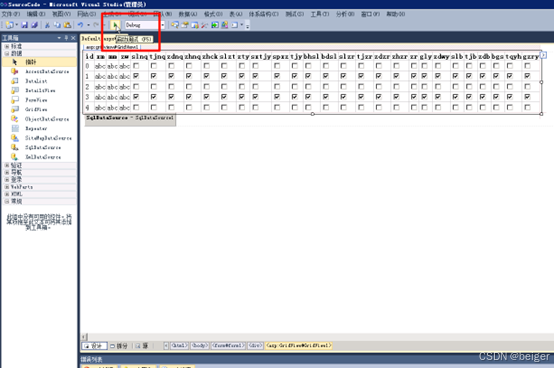Open the 文件(F) menu
554x368 pixels.
[11, 14]
